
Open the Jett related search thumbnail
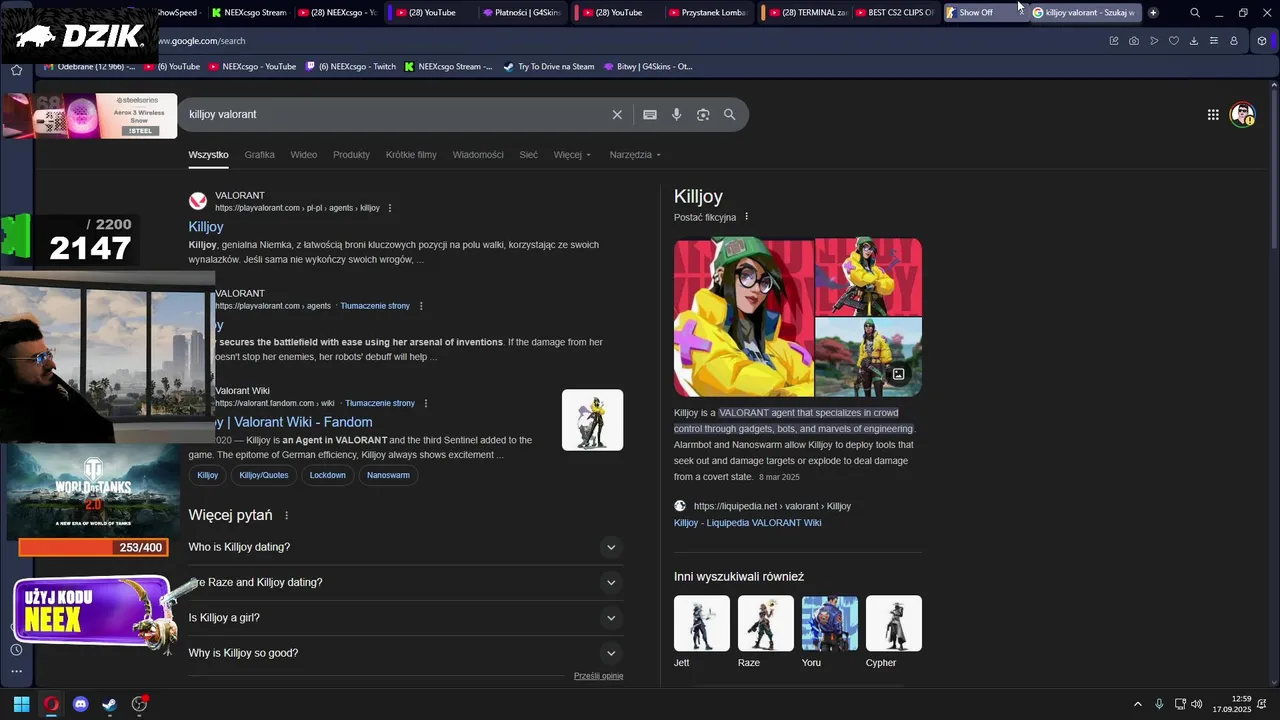pyautogui.click(x=702, y=624)
